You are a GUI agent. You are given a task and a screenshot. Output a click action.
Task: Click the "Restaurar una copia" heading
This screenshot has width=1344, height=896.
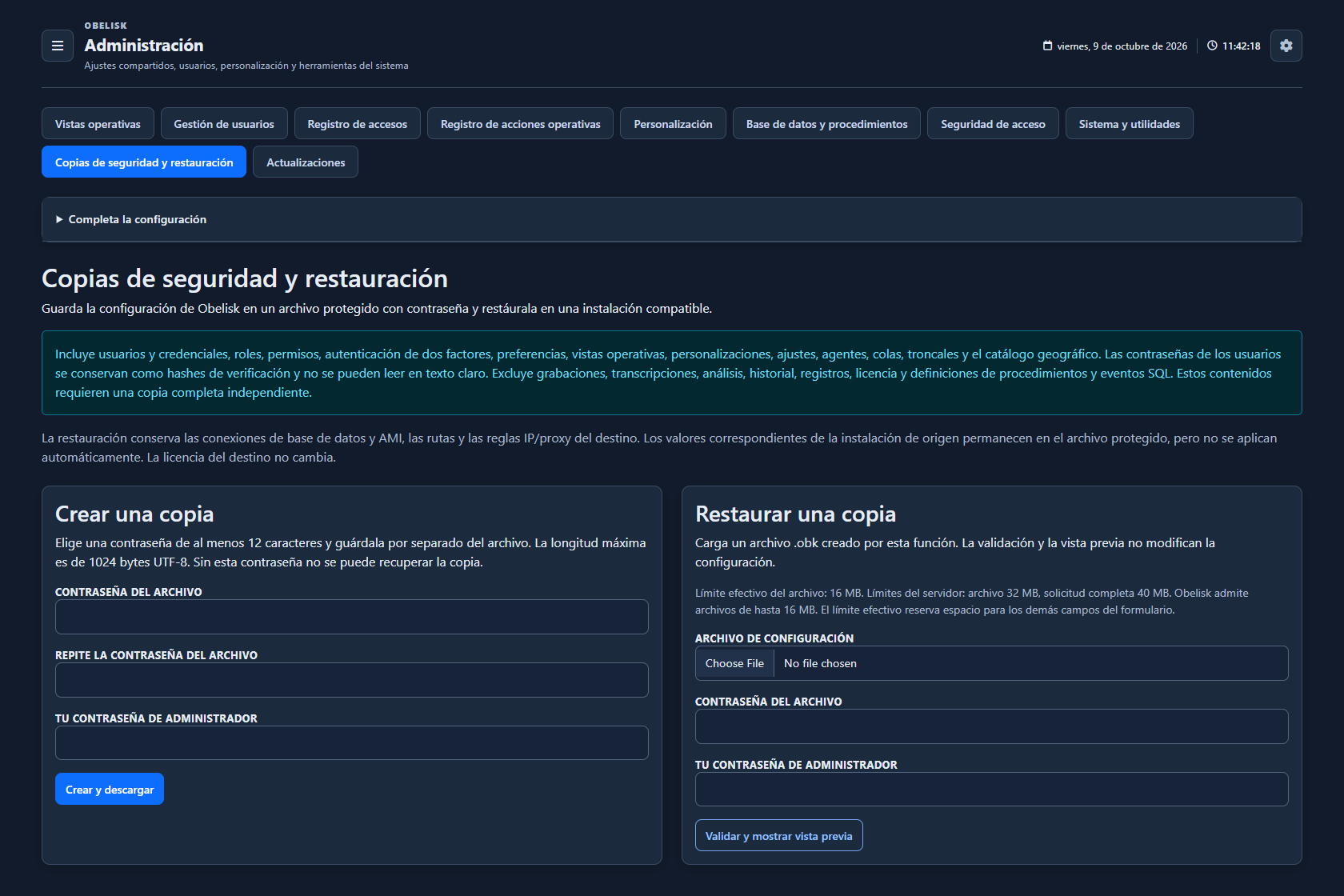(x=795, y=514)
